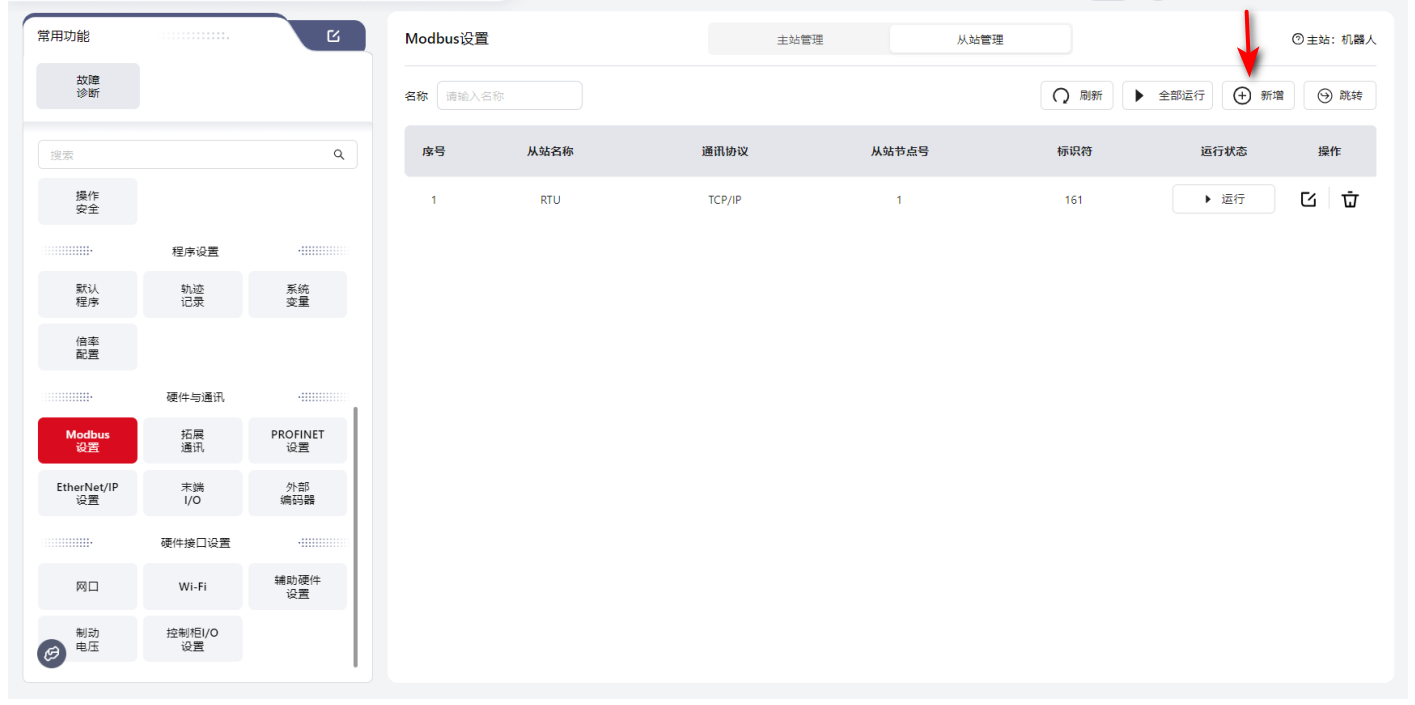Click the 跳转 jump button
Viewport: 1415px width, 705px height.
click(1339, 96)
